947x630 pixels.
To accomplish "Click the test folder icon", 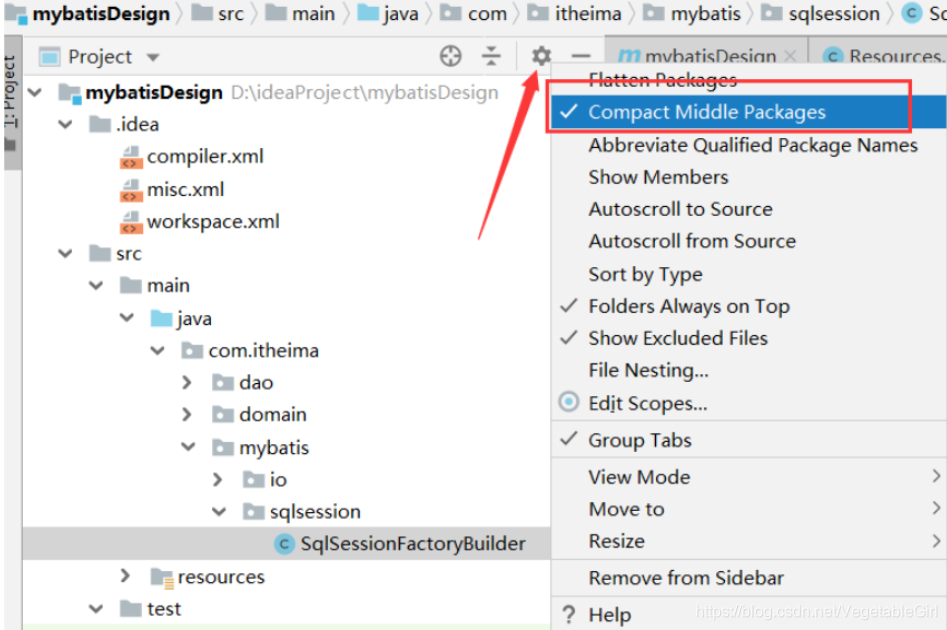I will click(x=130, y=608).
